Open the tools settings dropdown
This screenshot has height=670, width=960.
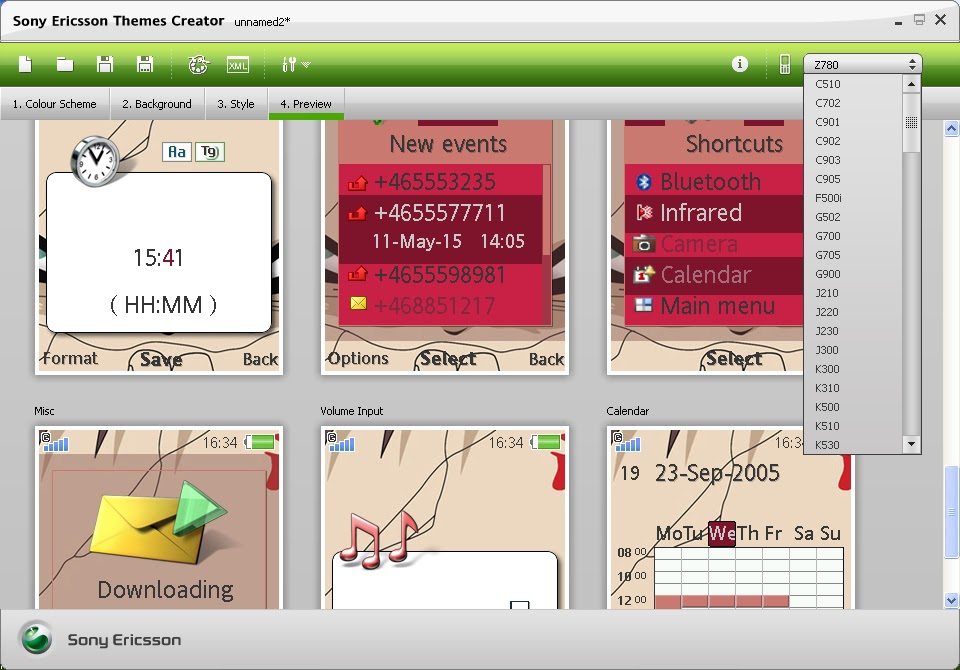click(296, 64)
